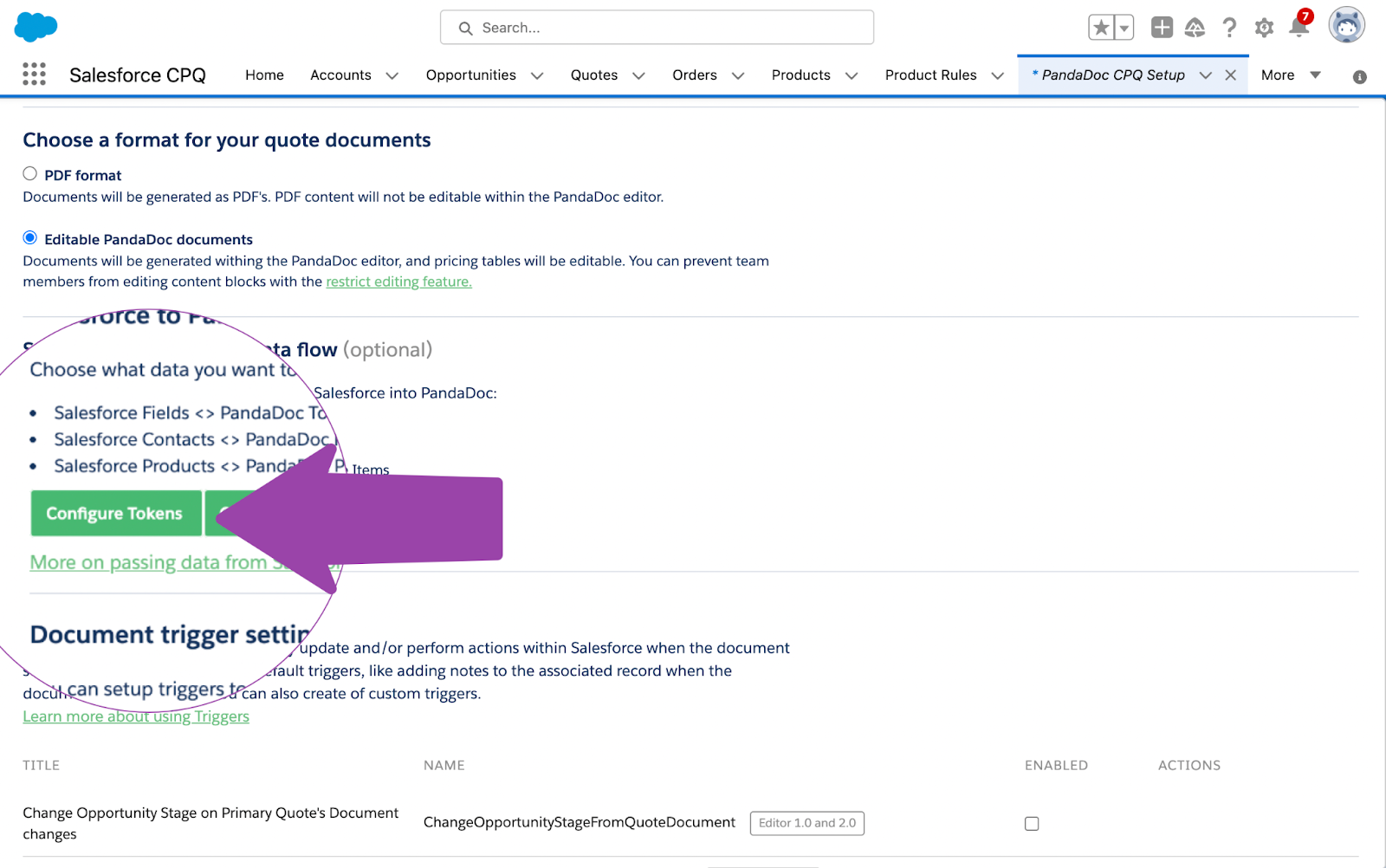Click the Editor 1.0 and 2.0 badge
The image size is (1386, 868).
tap(807, 823)
